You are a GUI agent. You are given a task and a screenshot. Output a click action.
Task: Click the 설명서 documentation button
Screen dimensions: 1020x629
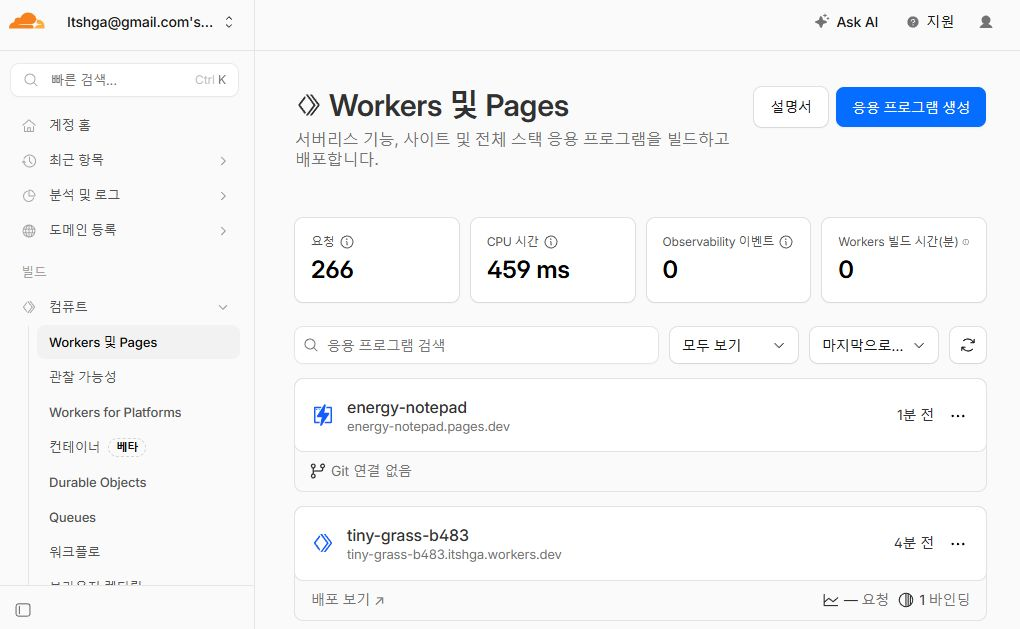[791, 107]
